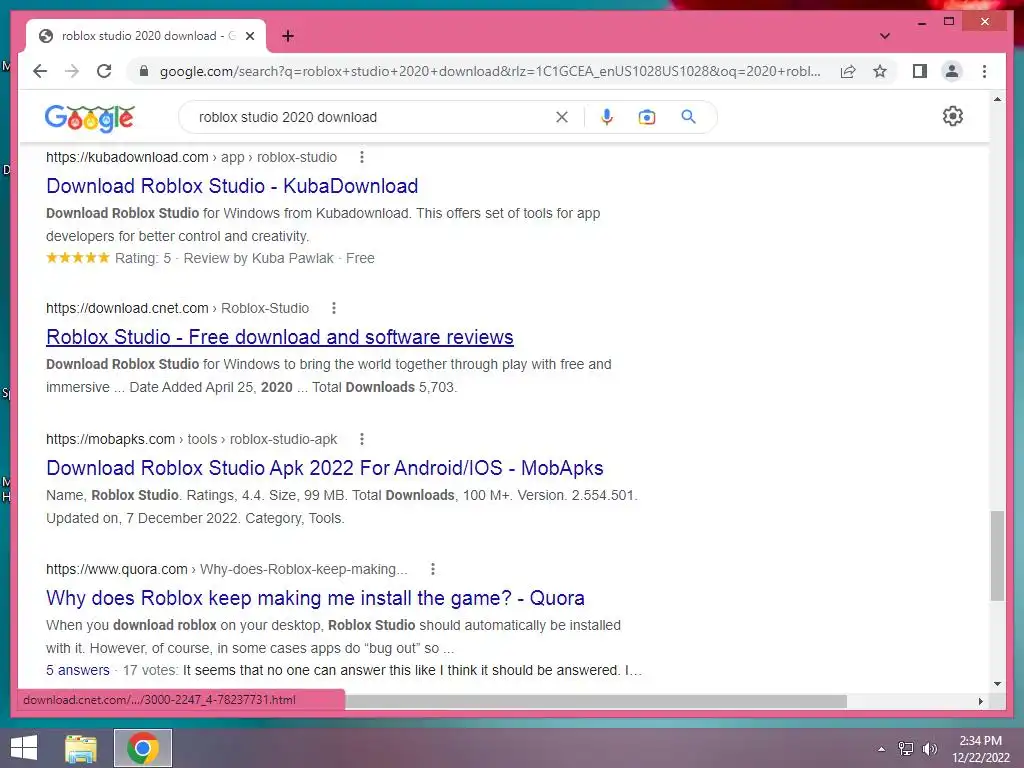
Task: Click the five-star rating under KubaDownload
Action: tap(78, 257)
